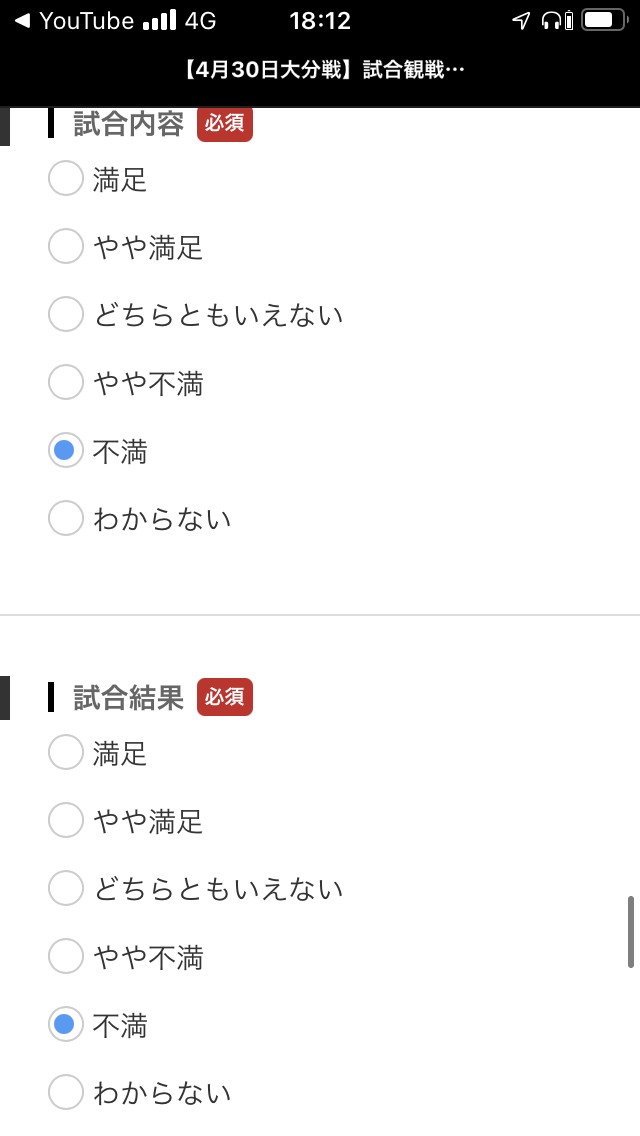Select やや不満 under 試合結果

coord(66,957)
